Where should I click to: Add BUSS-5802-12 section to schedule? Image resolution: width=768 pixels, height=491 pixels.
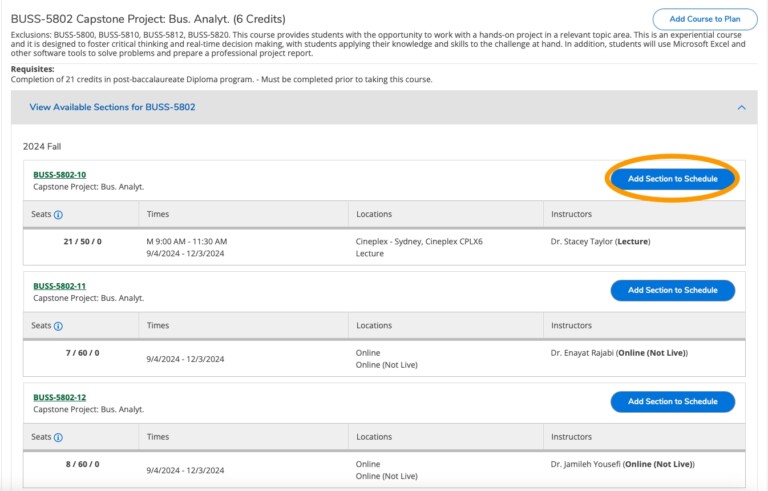click(x=672, y=401)
